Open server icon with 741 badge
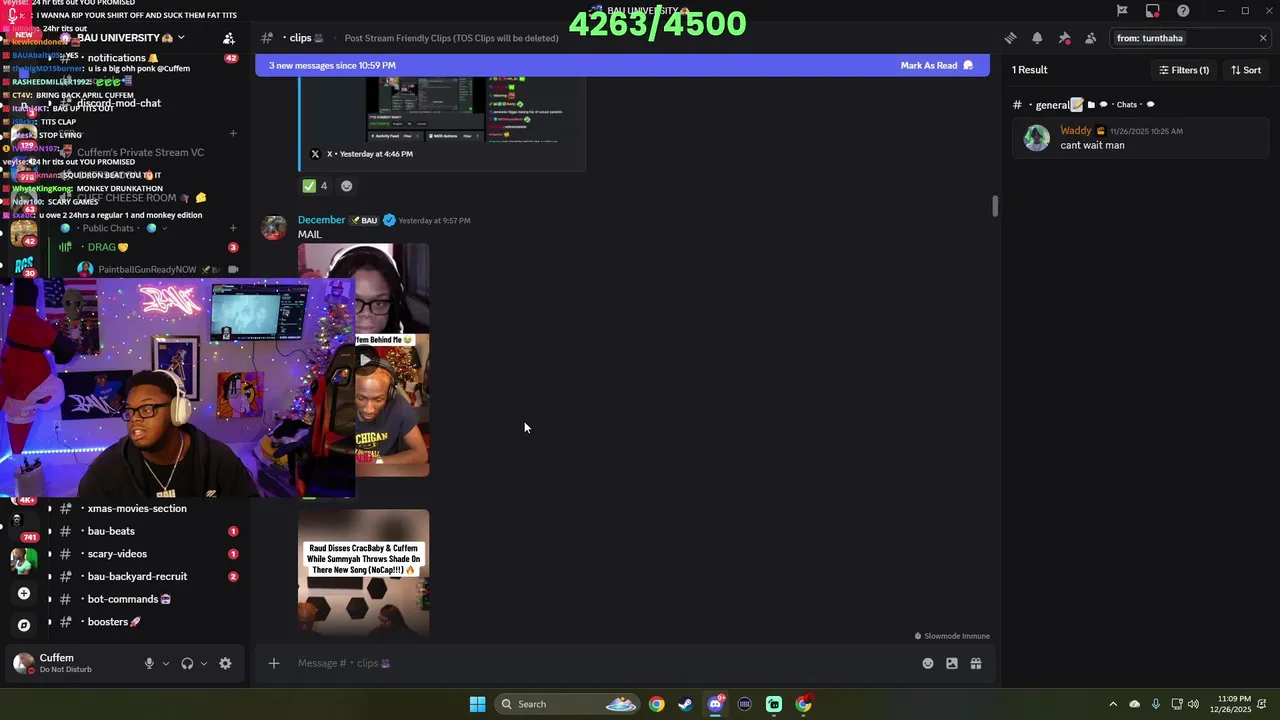 pos(22,526)
